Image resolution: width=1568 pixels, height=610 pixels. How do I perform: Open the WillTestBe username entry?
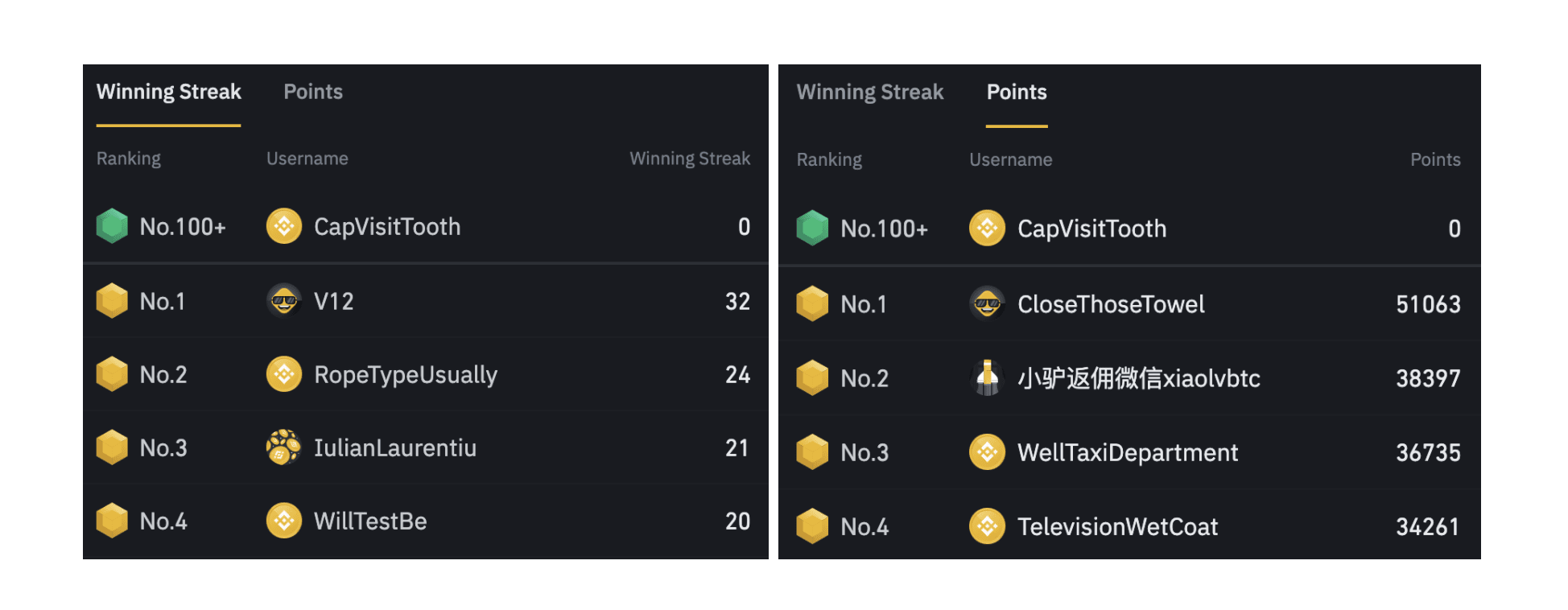[370, 521]
